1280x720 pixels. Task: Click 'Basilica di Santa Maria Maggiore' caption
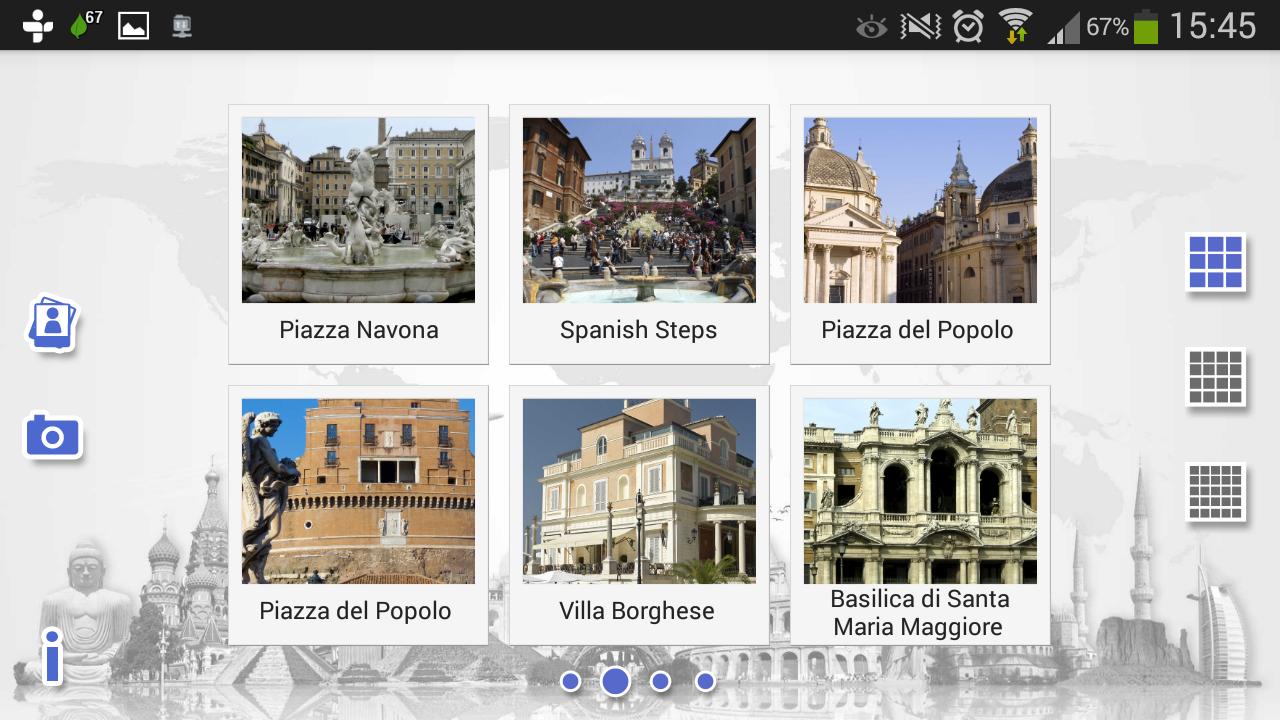point(919,613)
